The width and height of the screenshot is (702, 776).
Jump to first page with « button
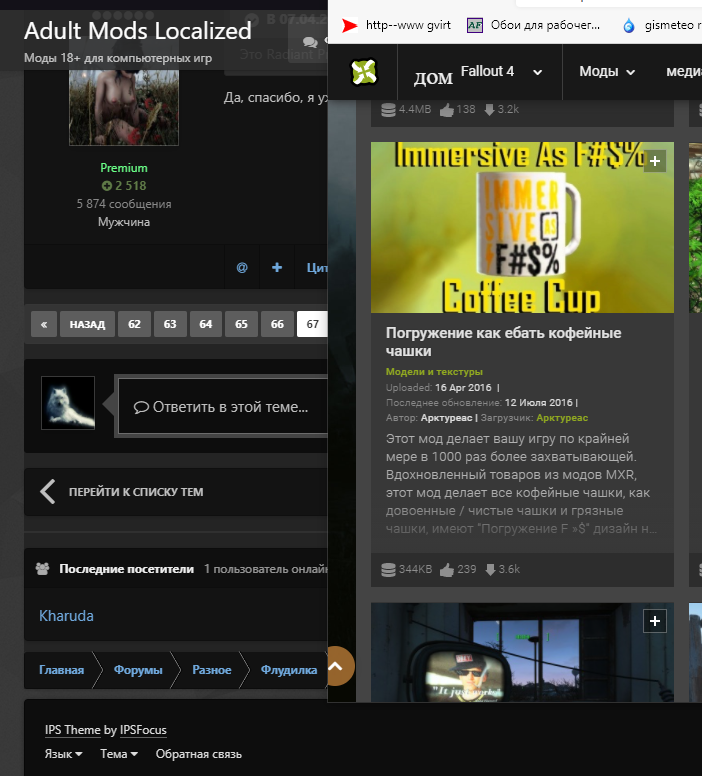44,324
